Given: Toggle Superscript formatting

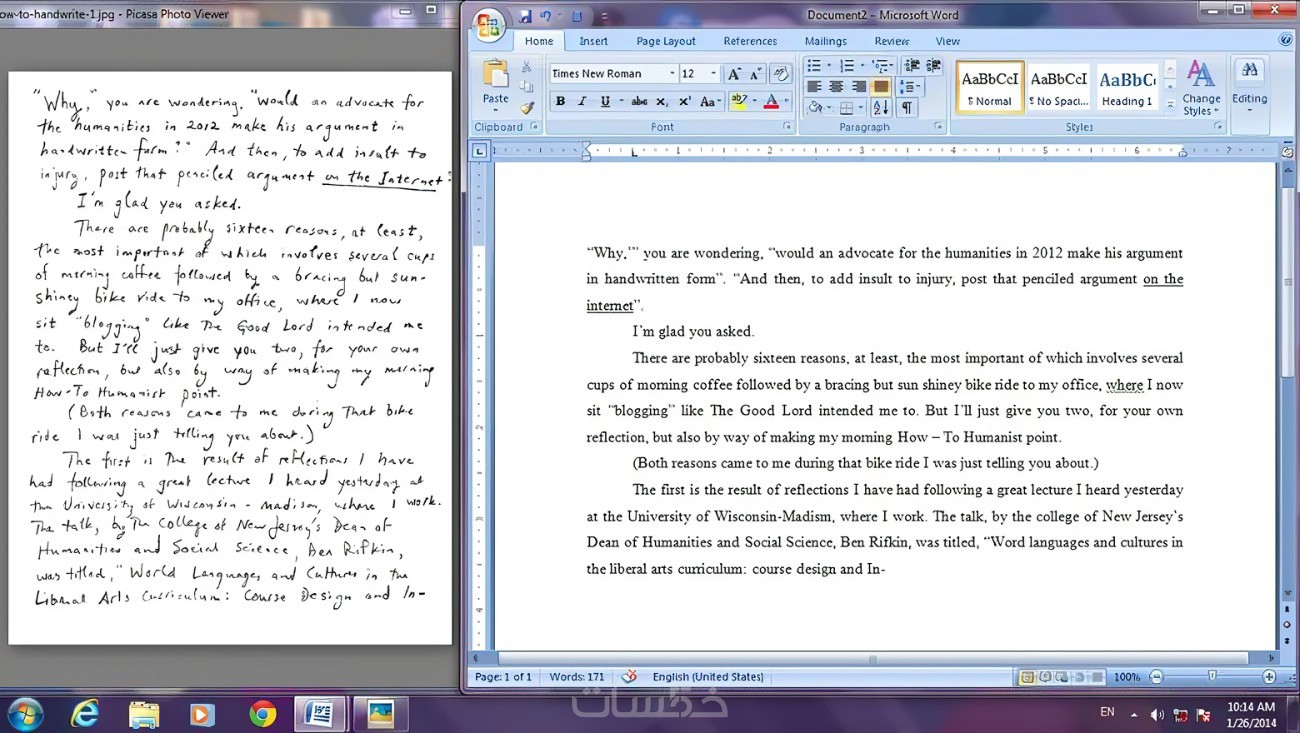Looking at the screenshot, I should click(685, 101).
